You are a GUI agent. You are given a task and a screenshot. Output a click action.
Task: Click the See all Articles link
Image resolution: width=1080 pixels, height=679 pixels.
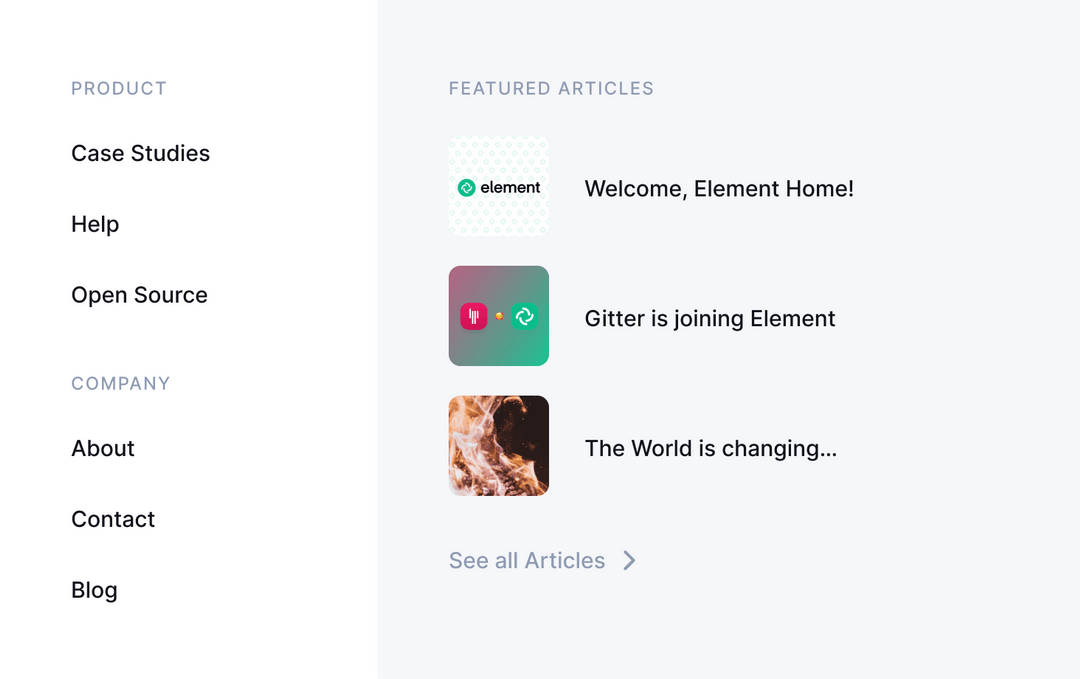click(x=527, y=560)
